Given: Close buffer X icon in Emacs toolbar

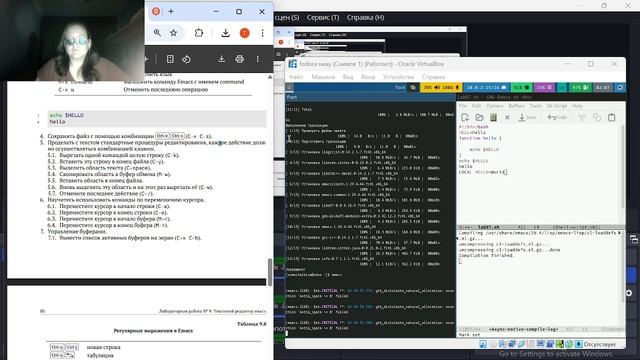Looking at the screenshot, I should 507,118.
